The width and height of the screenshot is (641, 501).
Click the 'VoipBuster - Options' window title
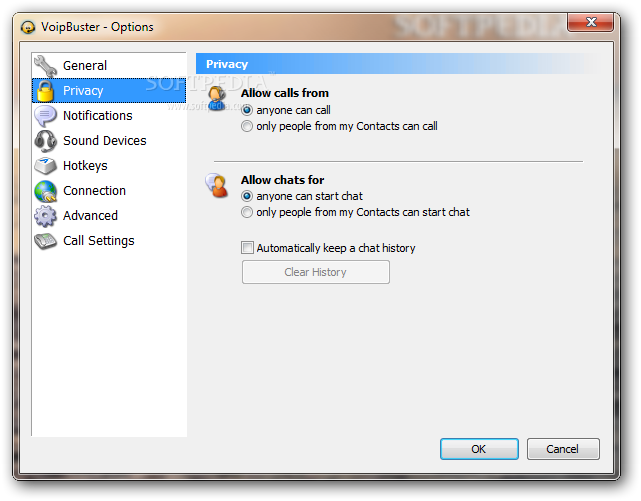[x=97, y=27]
